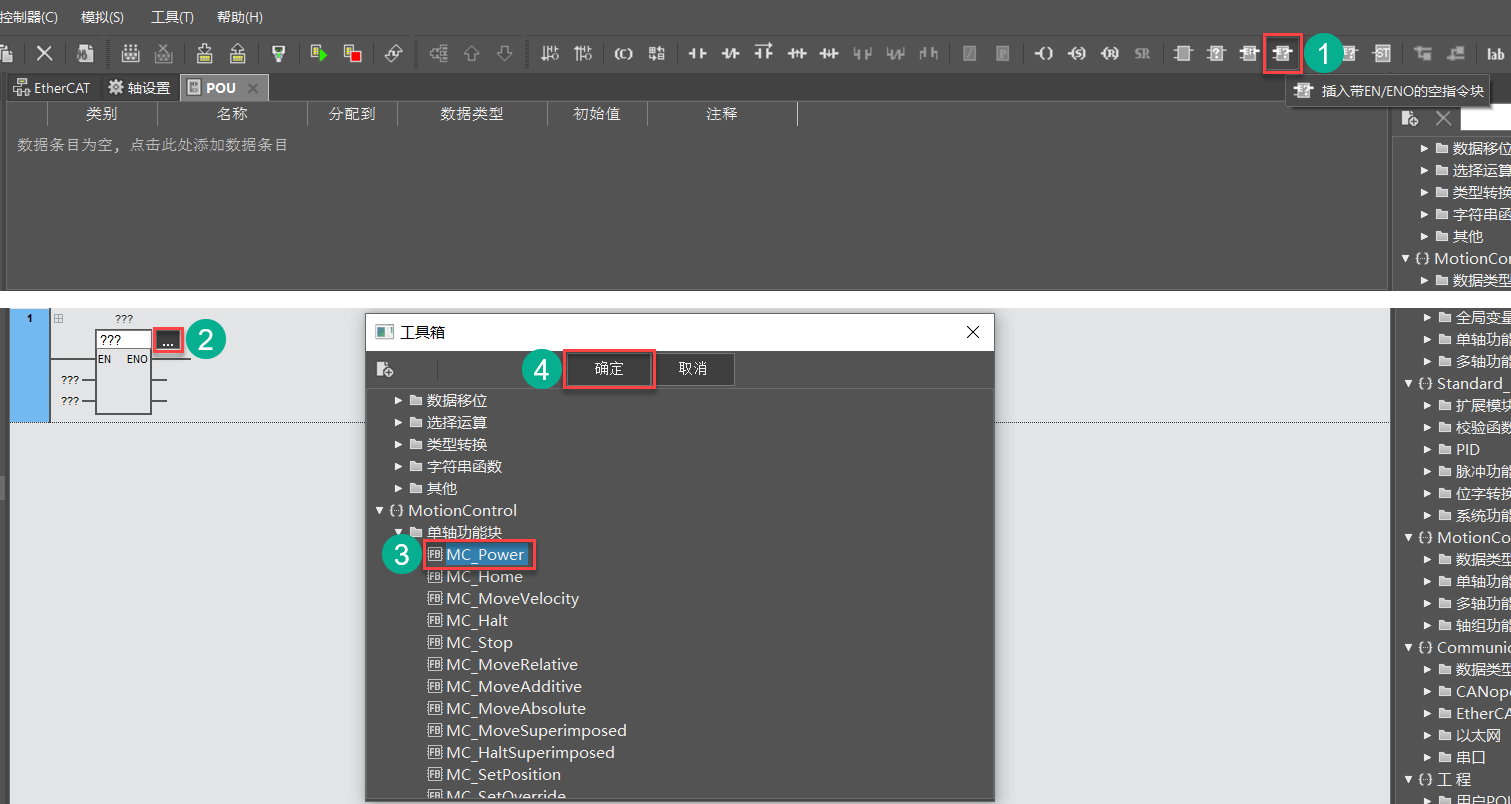Expand 以太网 folder in right panel
The width and height of the screenshot is (1511, 804).
coord(1425,735)
